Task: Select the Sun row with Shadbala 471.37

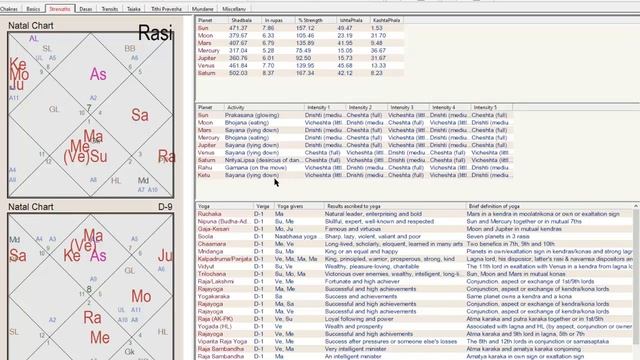Action: [300, 28]
